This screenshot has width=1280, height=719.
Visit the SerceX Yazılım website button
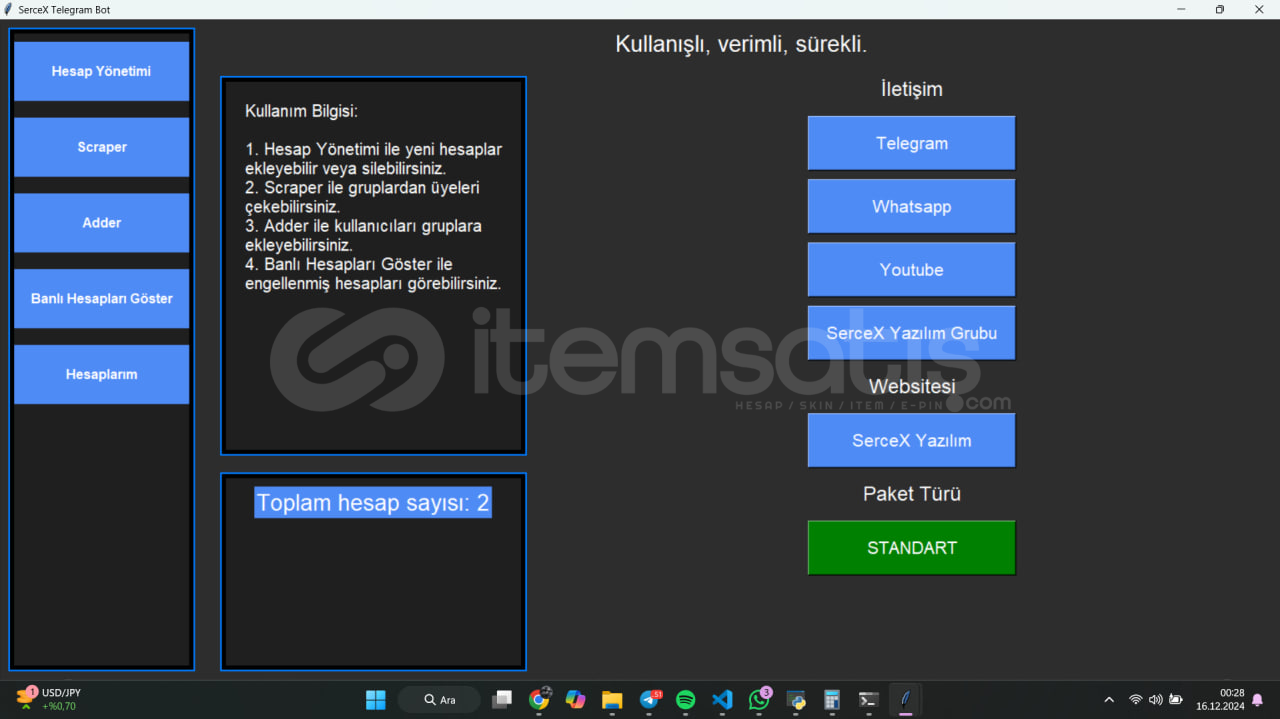(x=911, y=440)
